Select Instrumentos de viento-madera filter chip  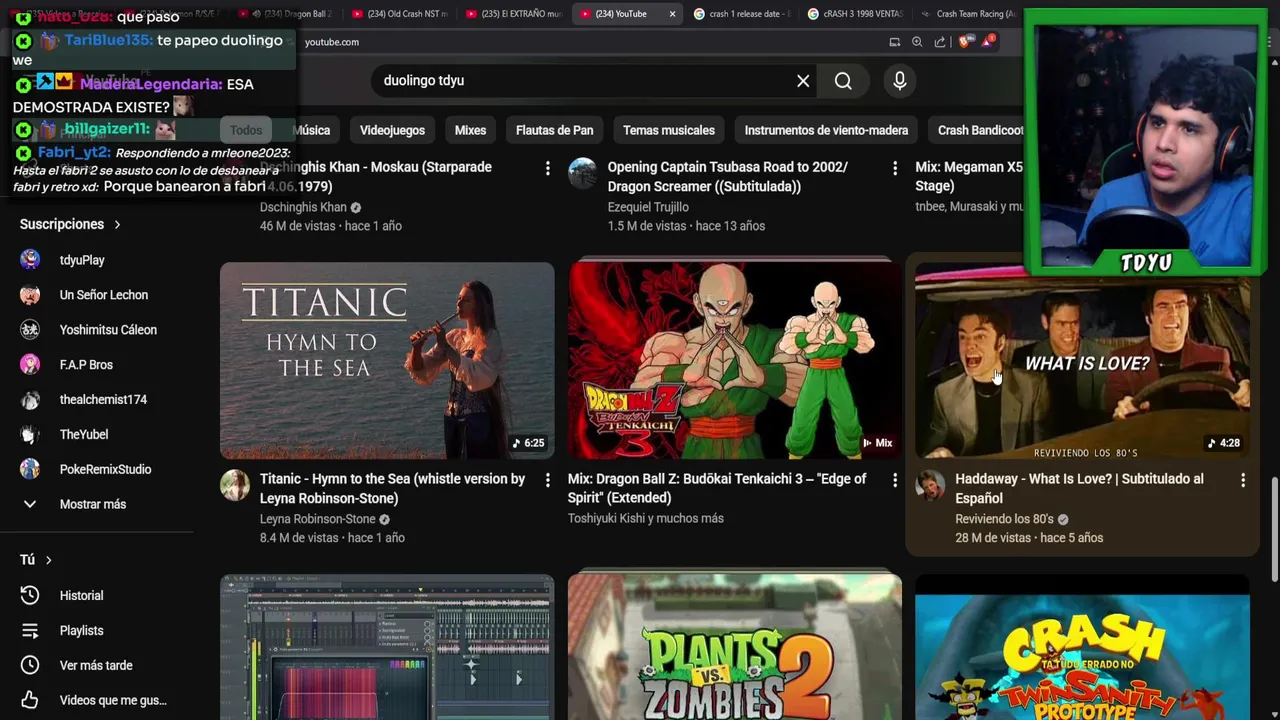click(x=826, y=130)
